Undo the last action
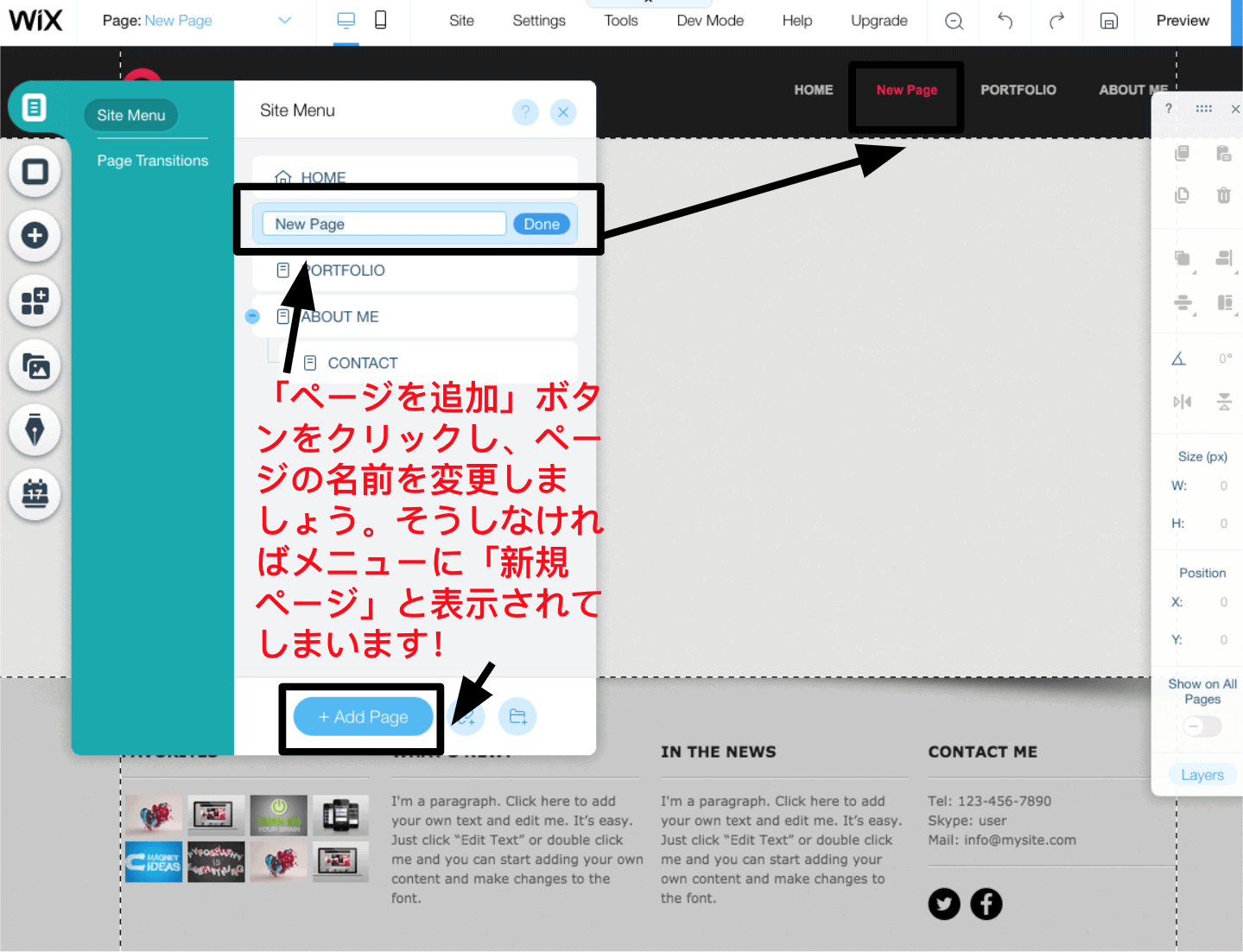The image size is (1243, 952). point(1005,21)
